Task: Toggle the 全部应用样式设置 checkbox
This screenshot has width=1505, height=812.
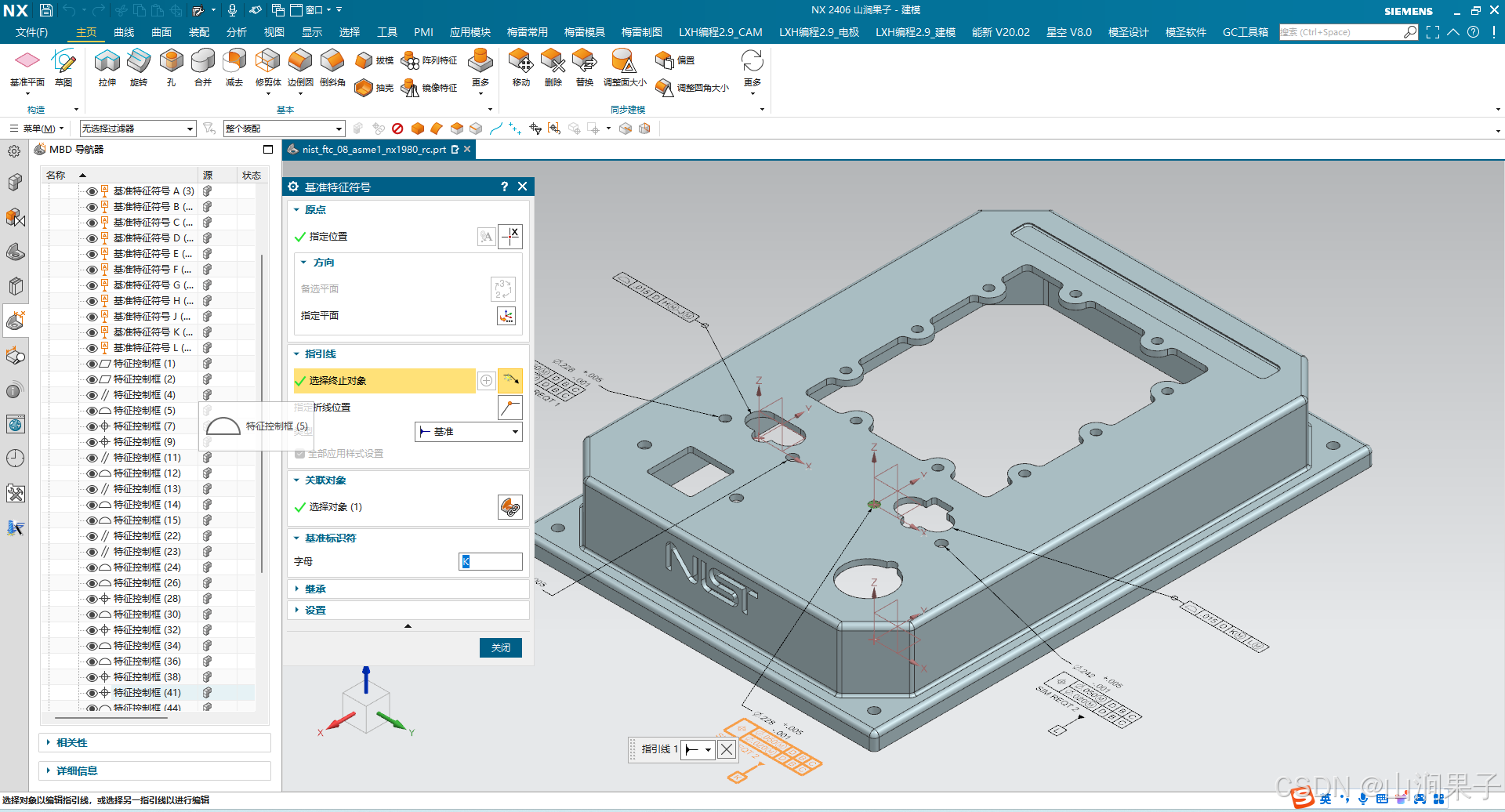Action: [x=299, y=454]
